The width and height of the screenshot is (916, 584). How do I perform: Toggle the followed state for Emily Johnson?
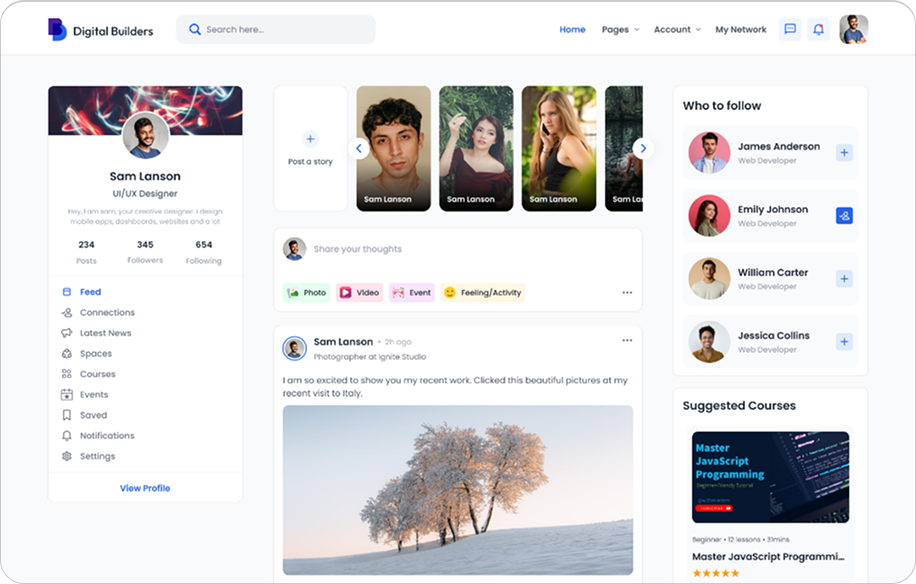[844, 215]
